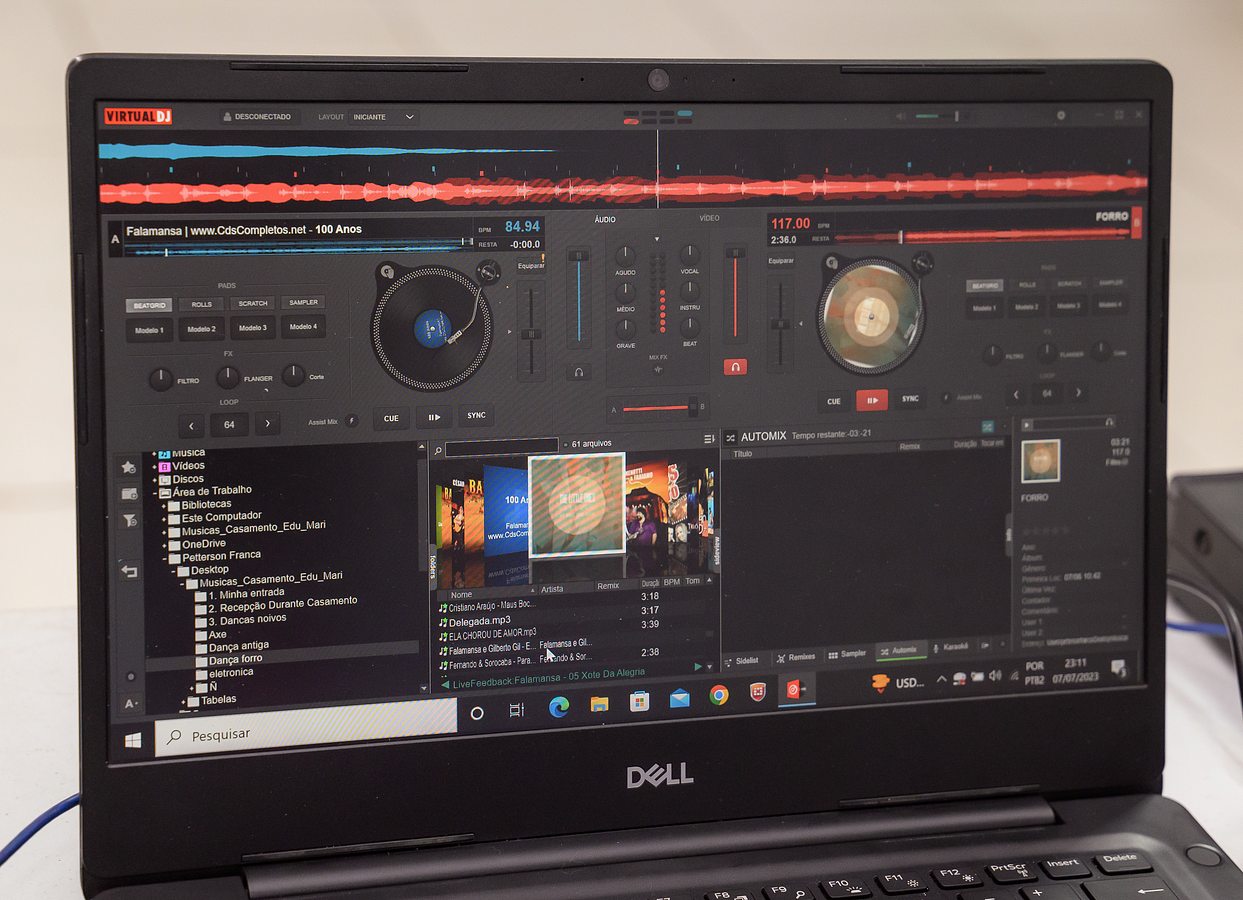The image size is (1243, 900).
Task: Click the DESCONECTADO login button
Action: click(x=257, y=117)
